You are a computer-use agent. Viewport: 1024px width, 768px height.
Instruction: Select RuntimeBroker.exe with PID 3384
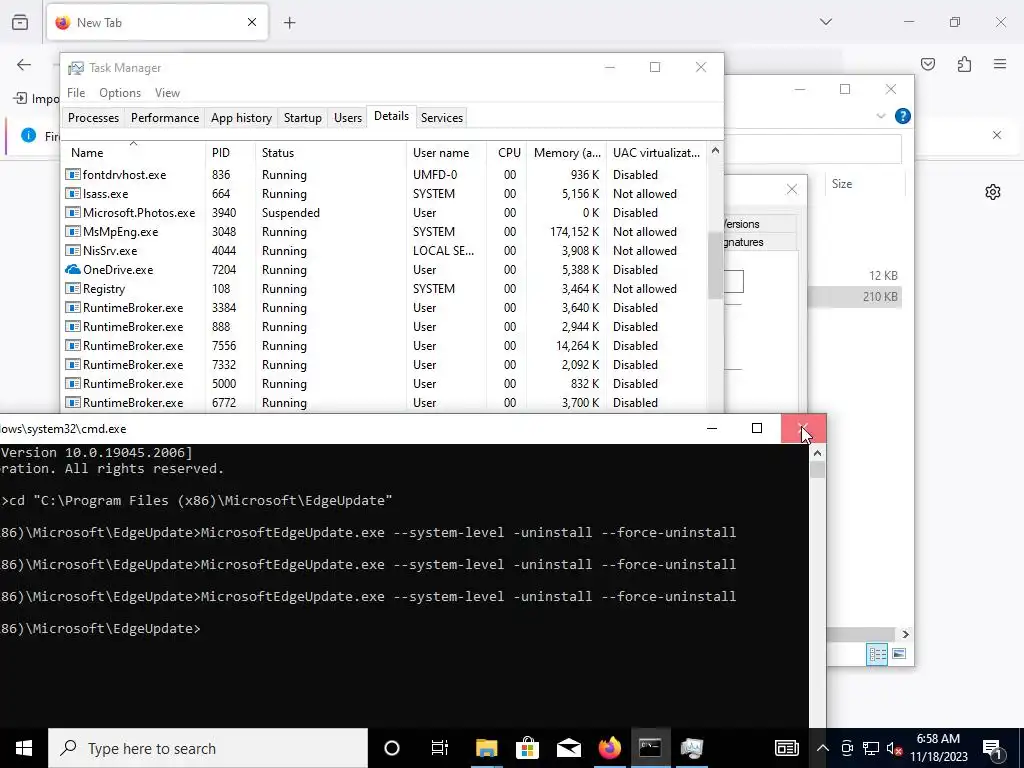tap(384, 308)
